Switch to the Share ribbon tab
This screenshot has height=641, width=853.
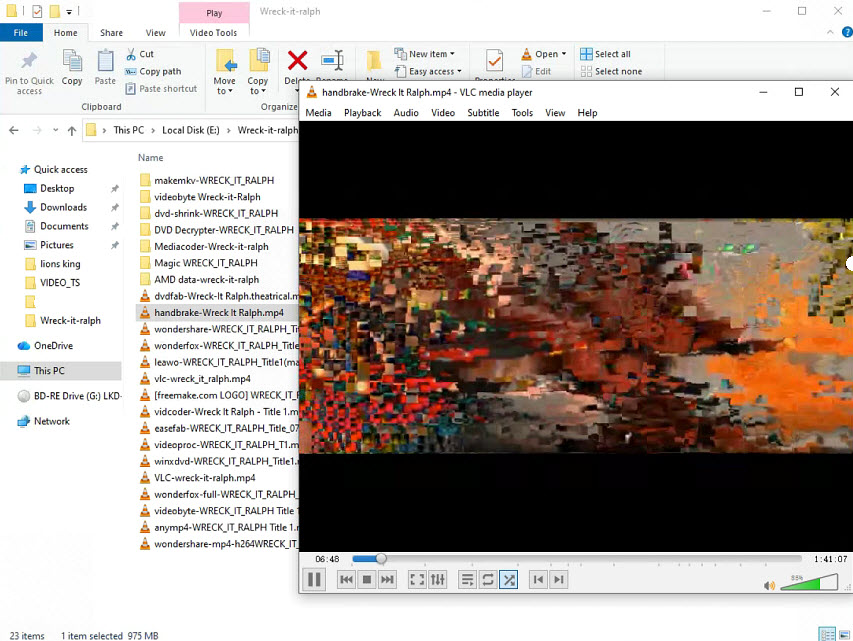(x=111, y=33)
